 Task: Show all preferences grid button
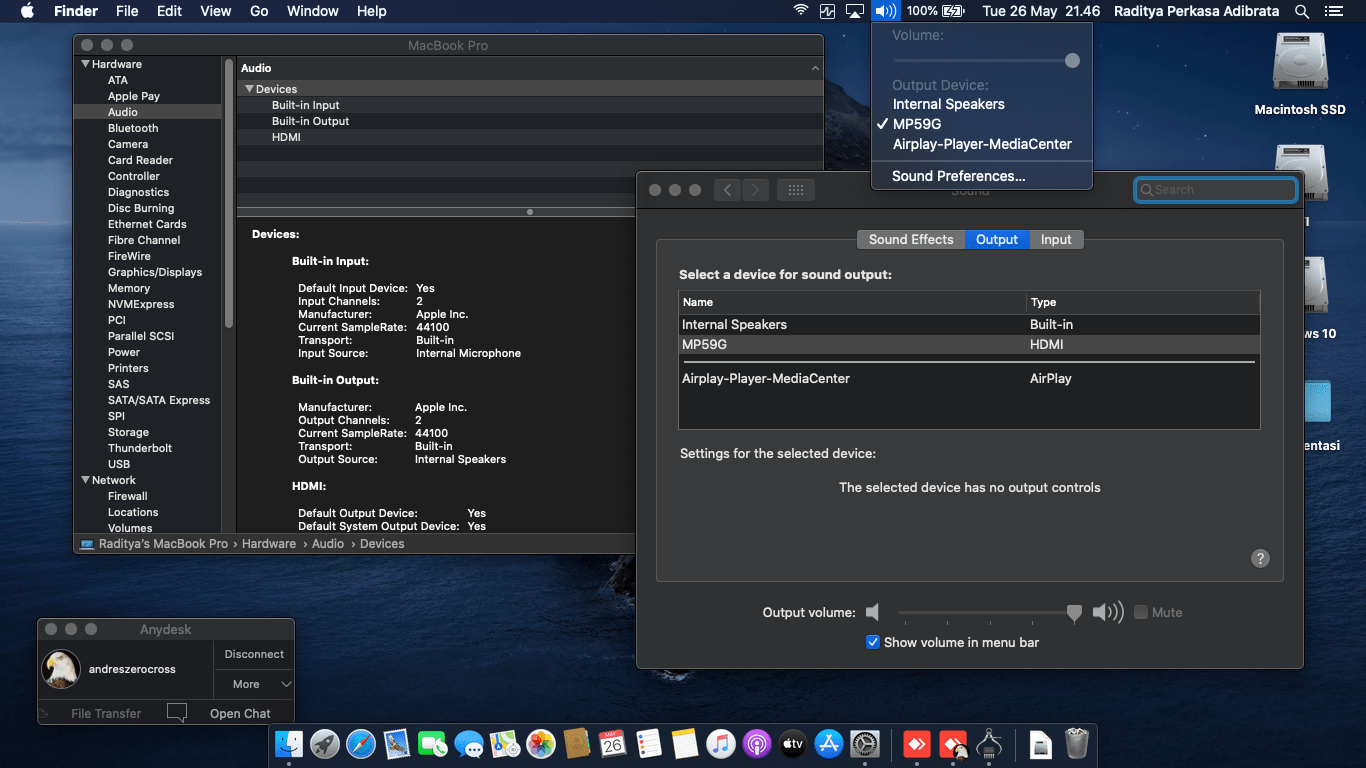coord(796,190)
